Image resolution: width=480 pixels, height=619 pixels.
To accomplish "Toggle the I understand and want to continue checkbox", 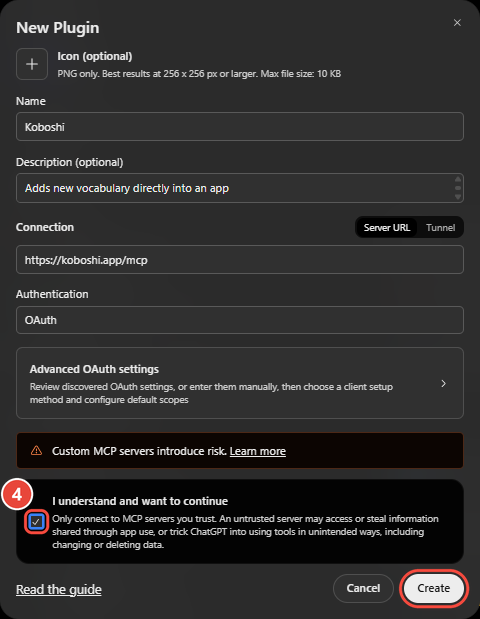I will [36, 522].
